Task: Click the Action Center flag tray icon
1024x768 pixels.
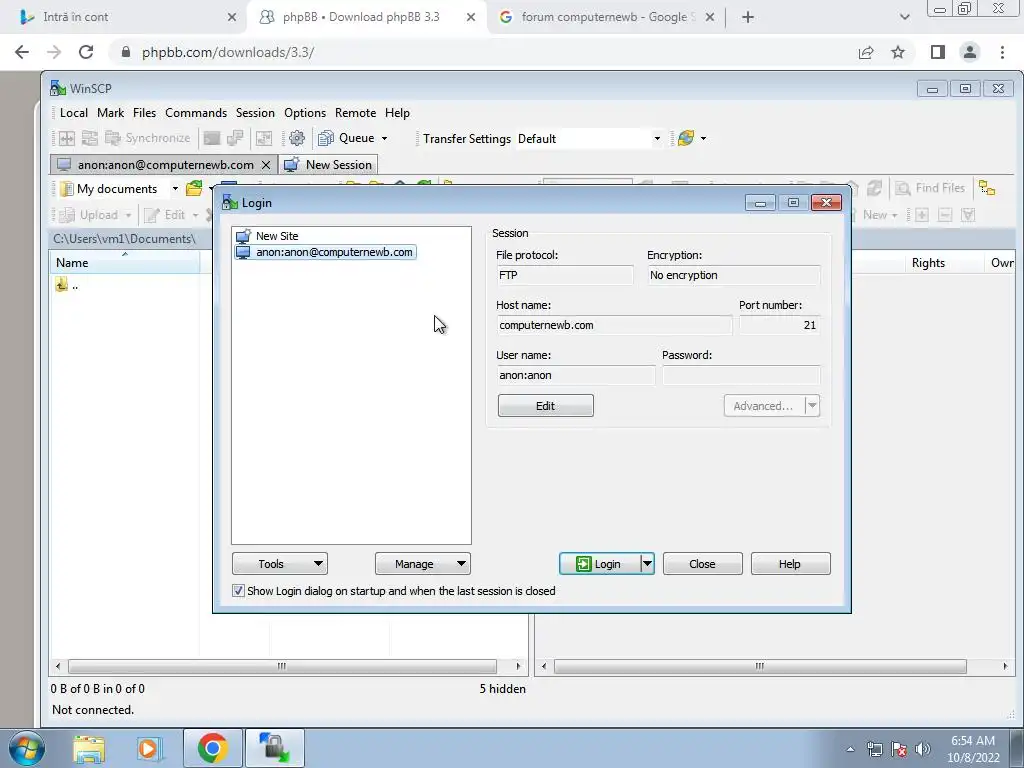Action: click(899, 749)
